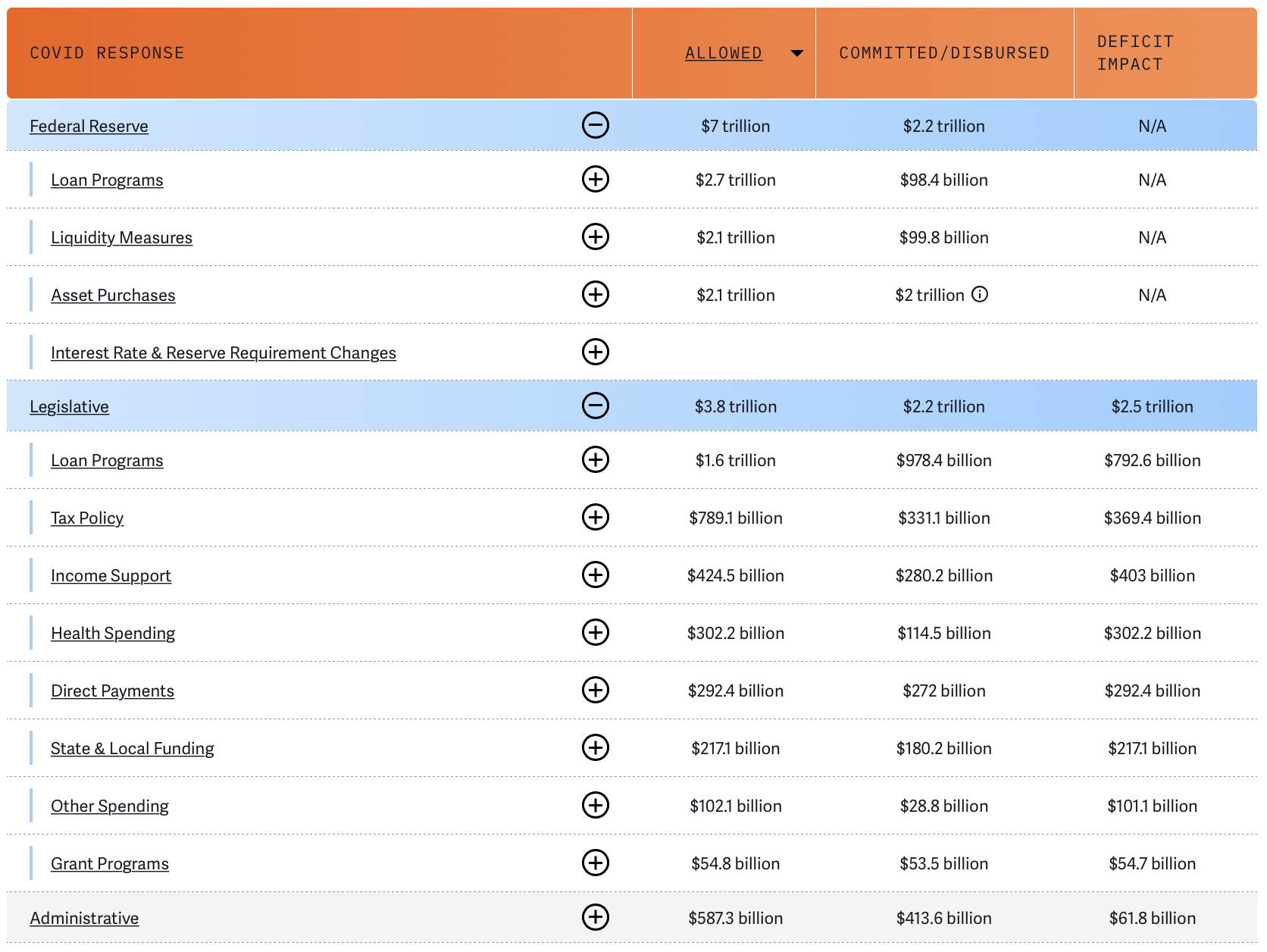Open Legislative Loan Programs link

107,461
